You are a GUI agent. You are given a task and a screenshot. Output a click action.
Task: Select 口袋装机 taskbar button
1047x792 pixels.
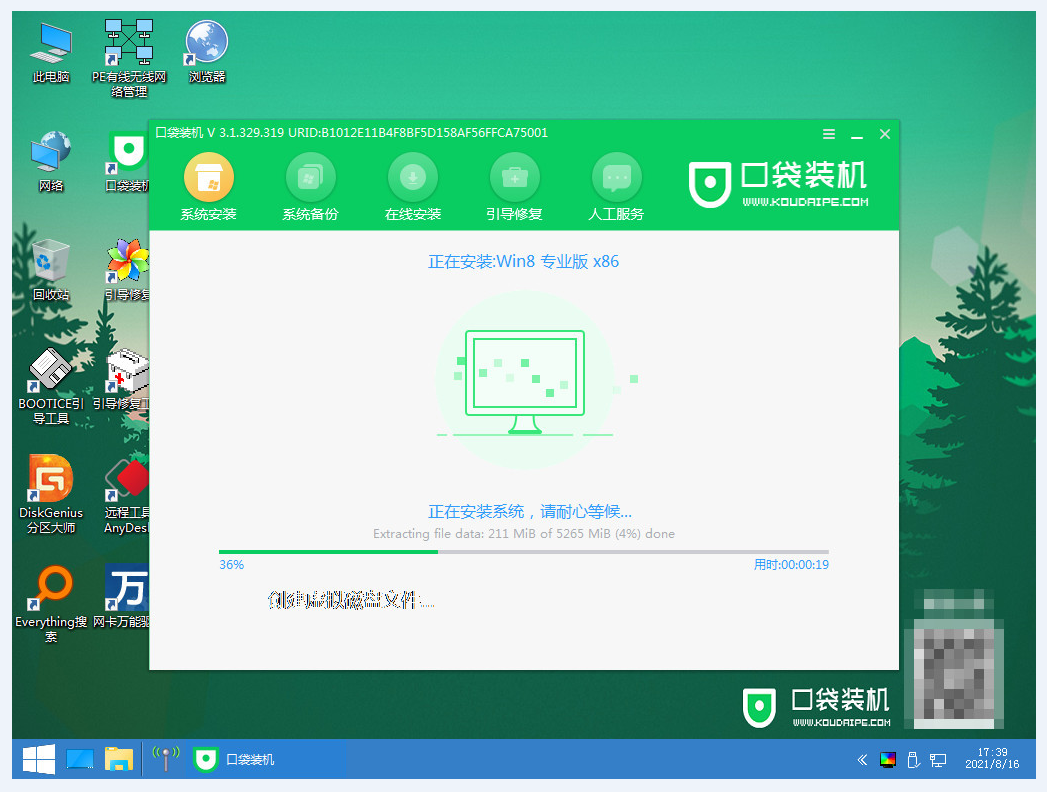[x=234, y=759]
